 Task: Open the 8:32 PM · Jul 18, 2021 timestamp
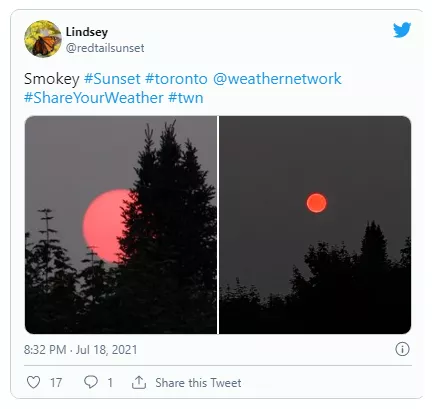click(81, 350)
